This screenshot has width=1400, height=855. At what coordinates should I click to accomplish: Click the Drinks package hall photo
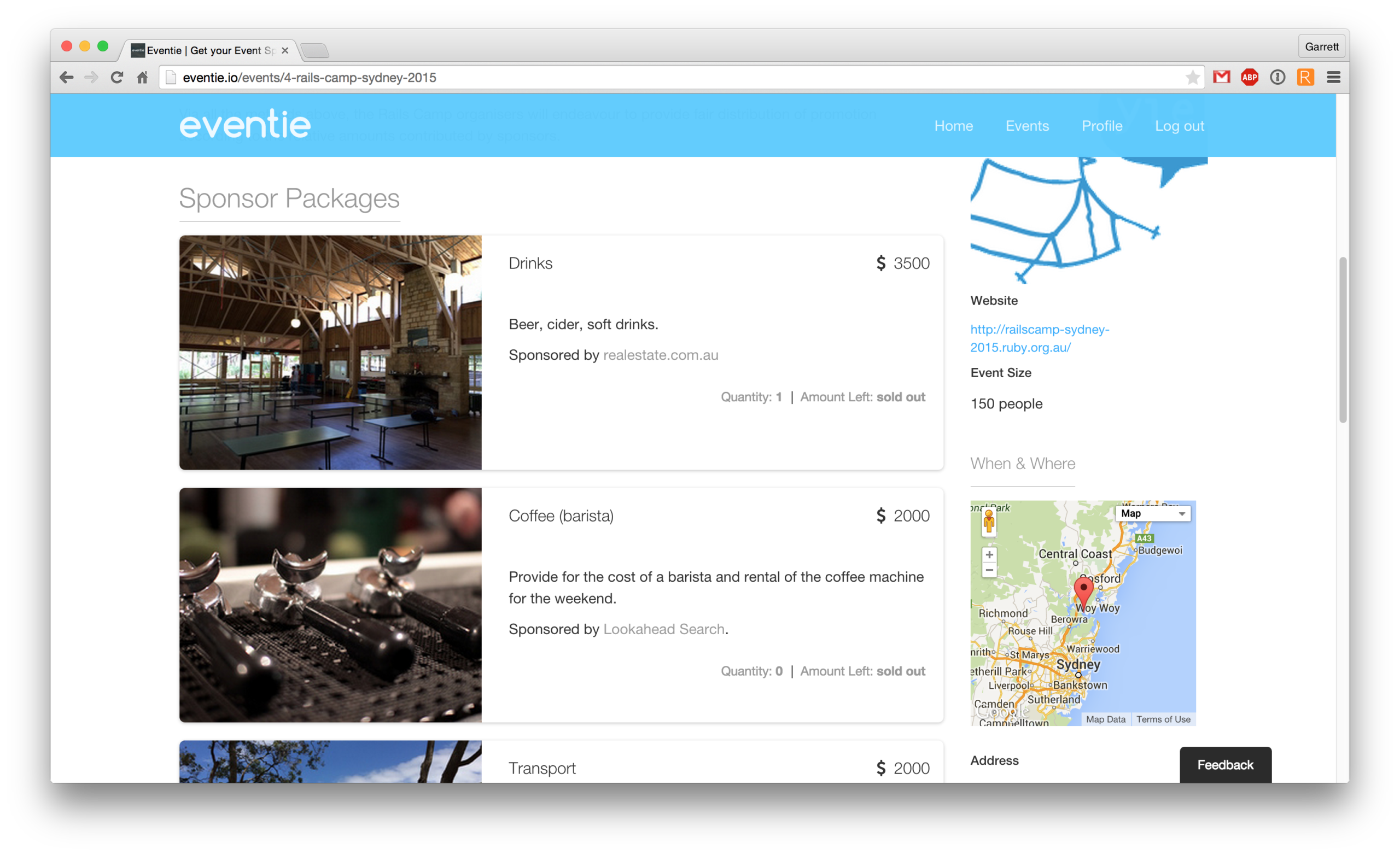click(330, 352)
